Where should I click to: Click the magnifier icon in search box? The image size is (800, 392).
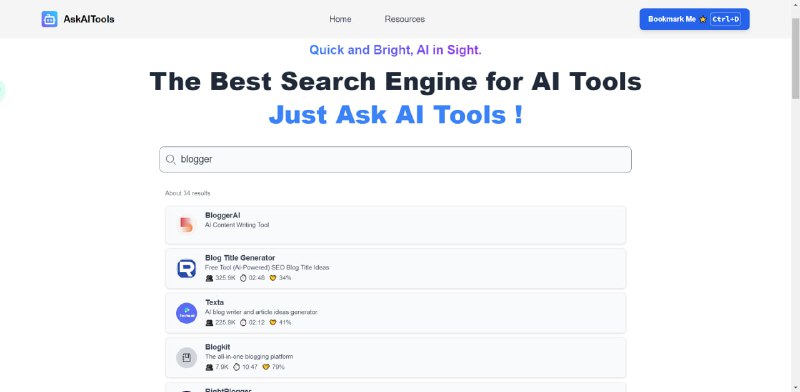(171, 160)
